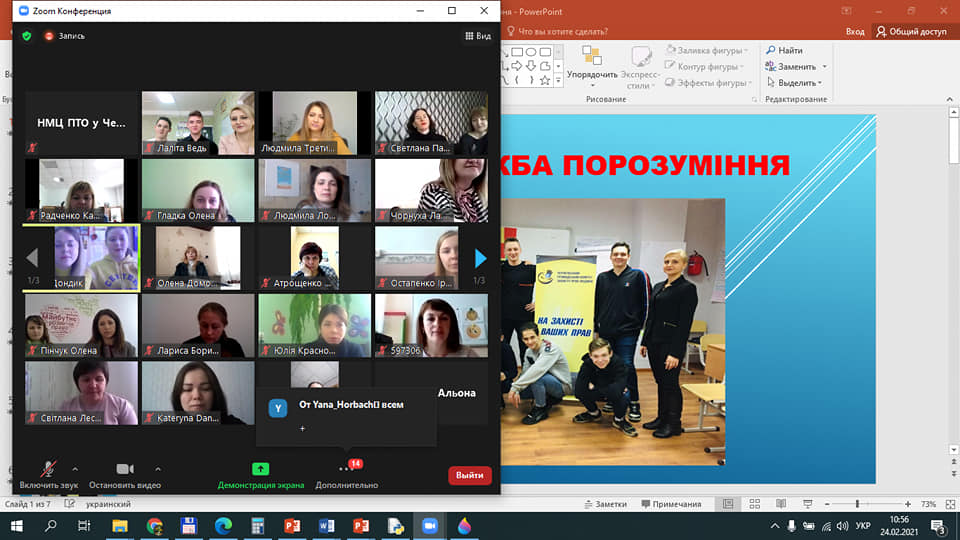
Task: Open Эффекты фигуры shape effects dropdown
Action: tap(708, 83)
